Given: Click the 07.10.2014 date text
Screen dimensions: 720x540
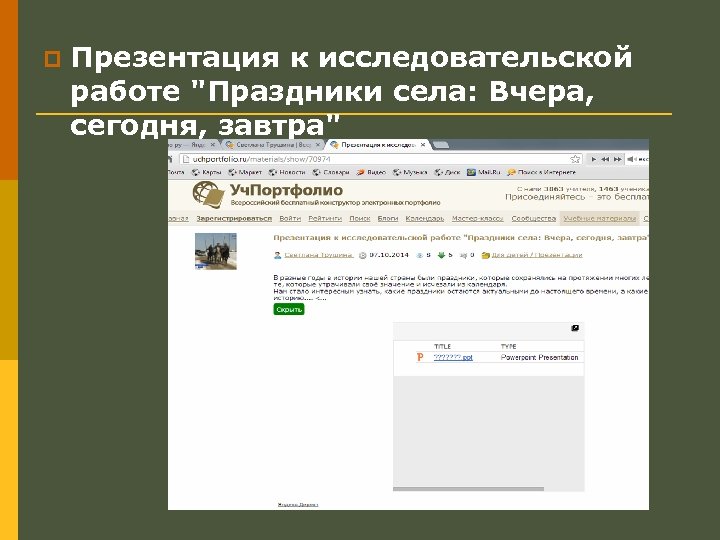Looking at the screenshot, I should (x=389, y=255).
